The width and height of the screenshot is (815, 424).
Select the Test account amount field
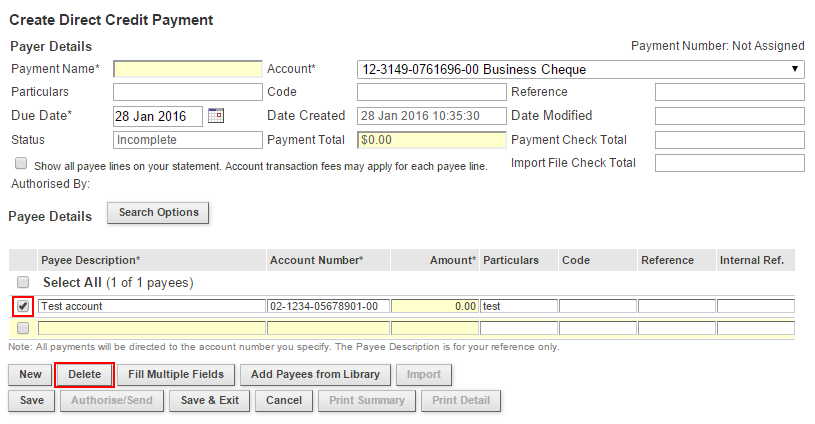coord(434,306)
